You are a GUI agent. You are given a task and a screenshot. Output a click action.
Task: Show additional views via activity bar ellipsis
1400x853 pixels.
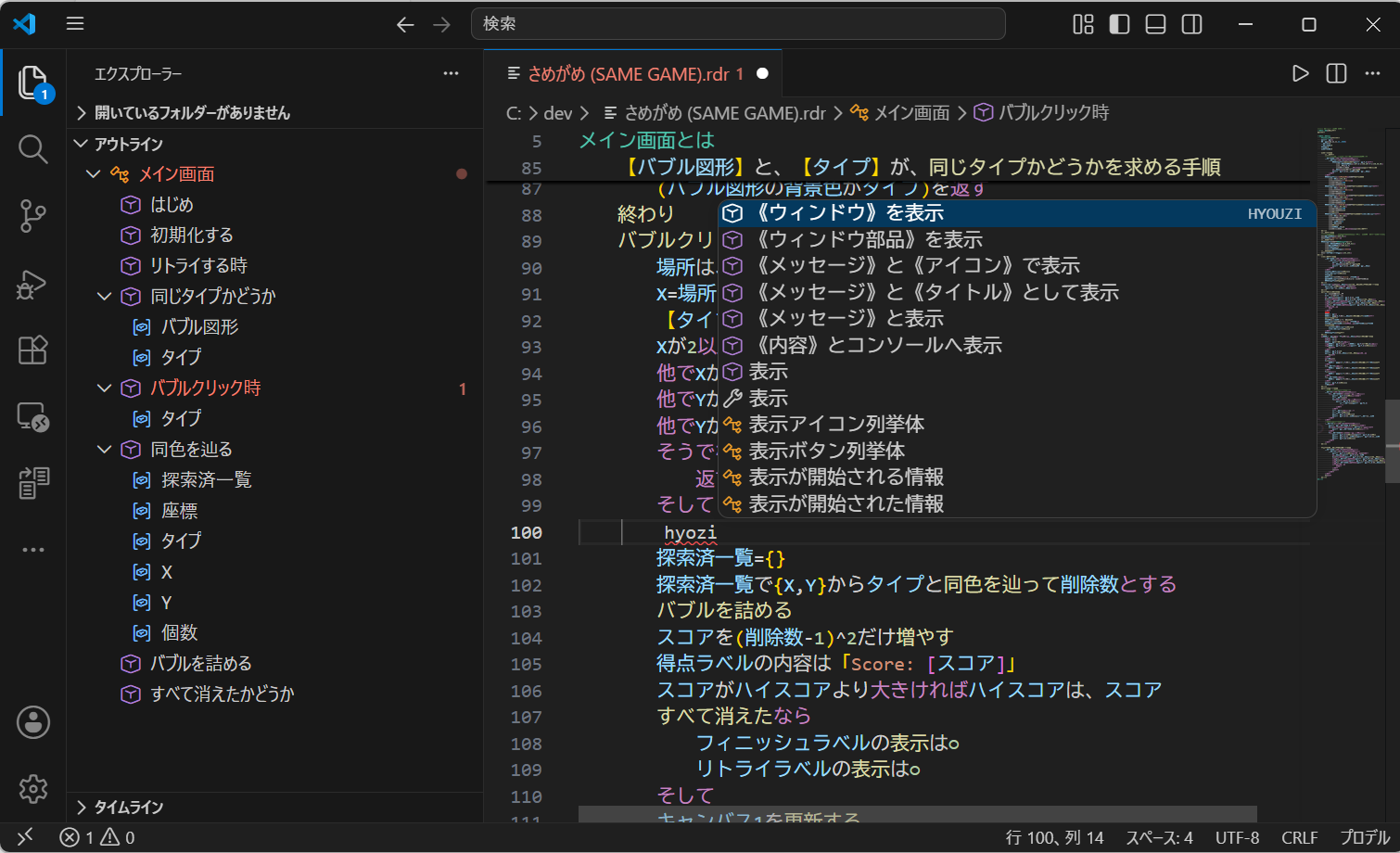click(x=33, y=550)
